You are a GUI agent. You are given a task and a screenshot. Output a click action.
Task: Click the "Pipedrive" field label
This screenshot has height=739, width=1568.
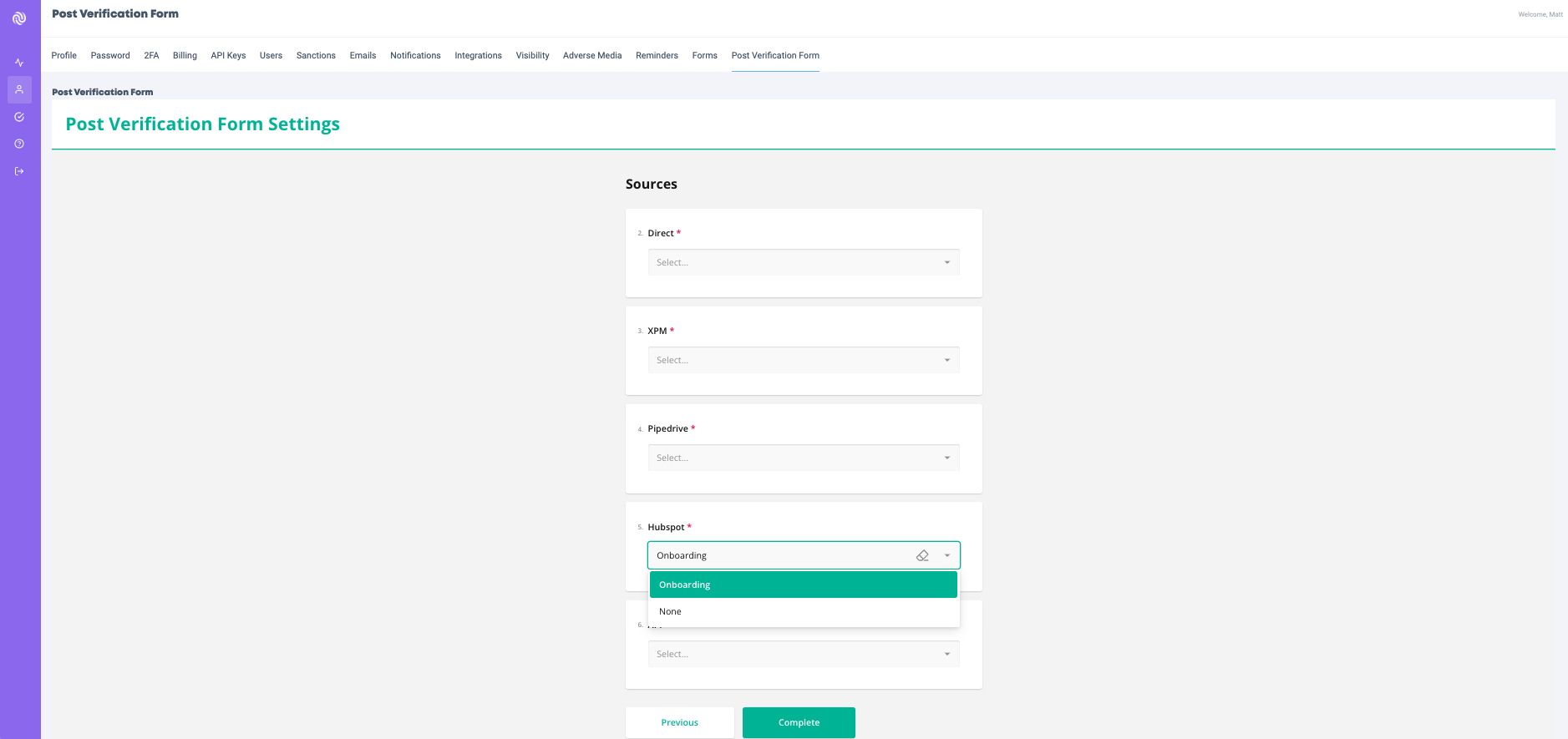pyautogui.click(x=668, y=428)
